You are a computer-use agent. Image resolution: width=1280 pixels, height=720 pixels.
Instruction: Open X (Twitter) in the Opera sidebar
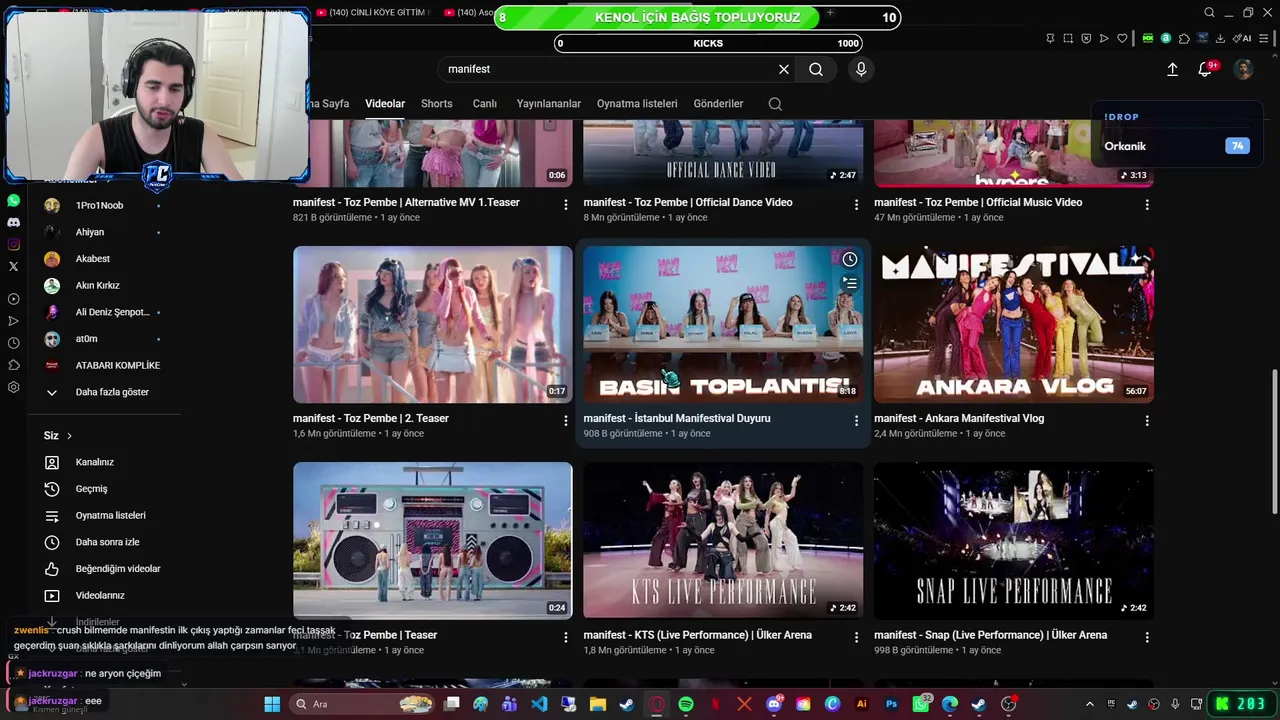tap(13, 266)
